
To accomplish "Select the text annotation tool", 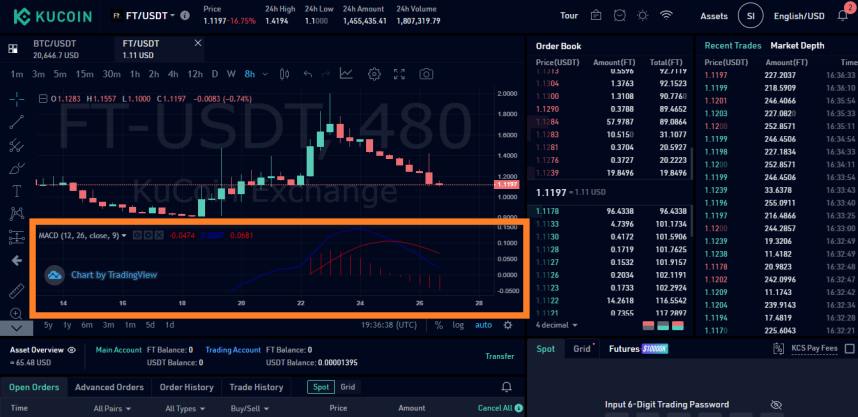I will 16,191.
